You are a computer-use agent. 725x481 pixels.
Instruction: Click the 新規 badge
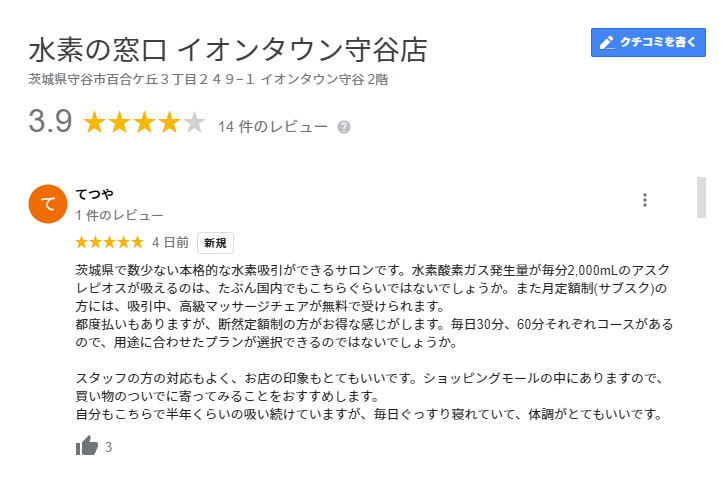click(x=215, y=243)
